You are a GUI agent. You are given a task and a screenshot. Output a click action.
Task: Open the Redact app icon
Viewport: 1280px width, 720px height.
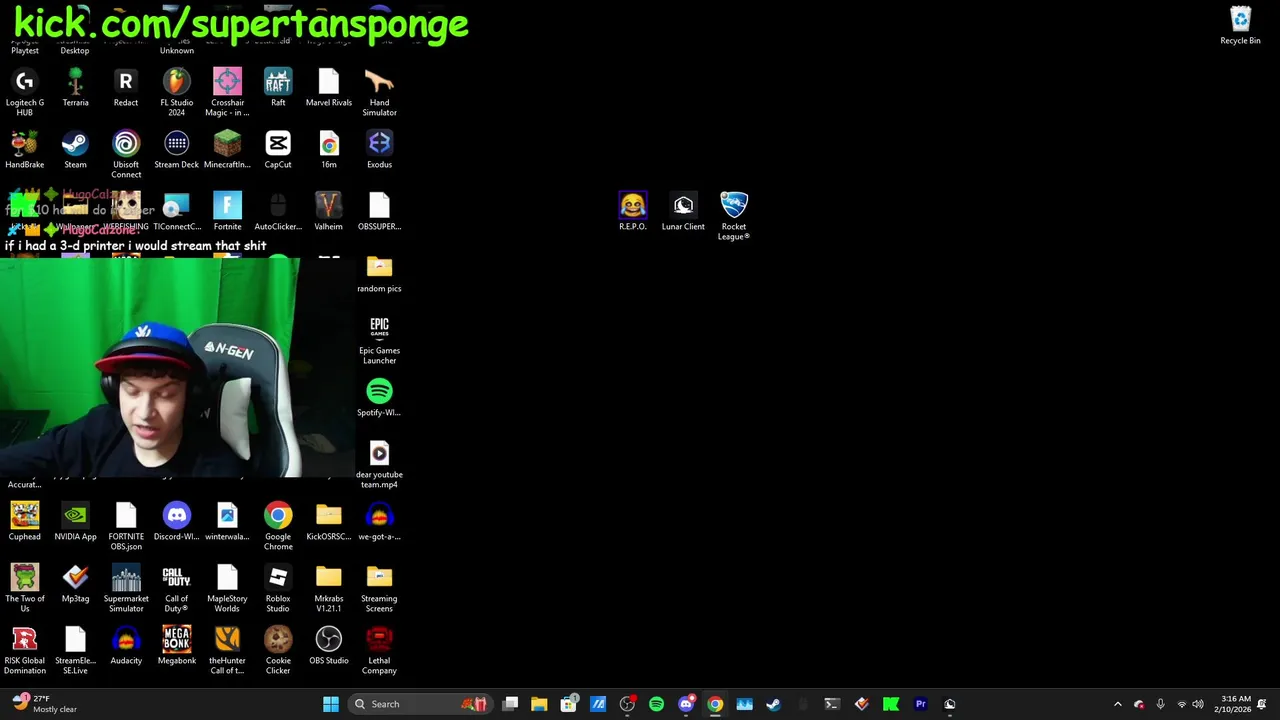[x=126, y=88]
